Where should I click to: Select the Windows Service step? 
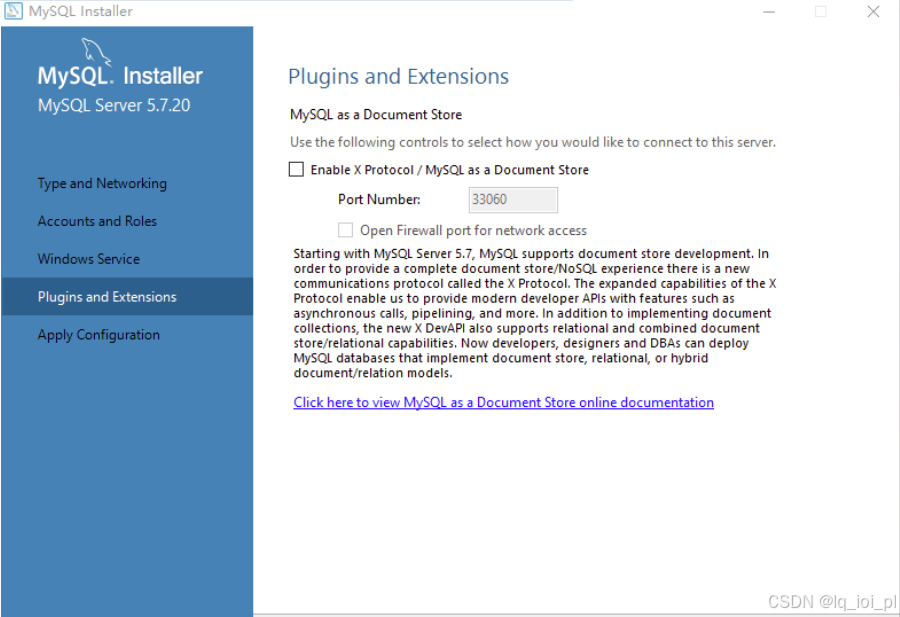coord(88,259)
